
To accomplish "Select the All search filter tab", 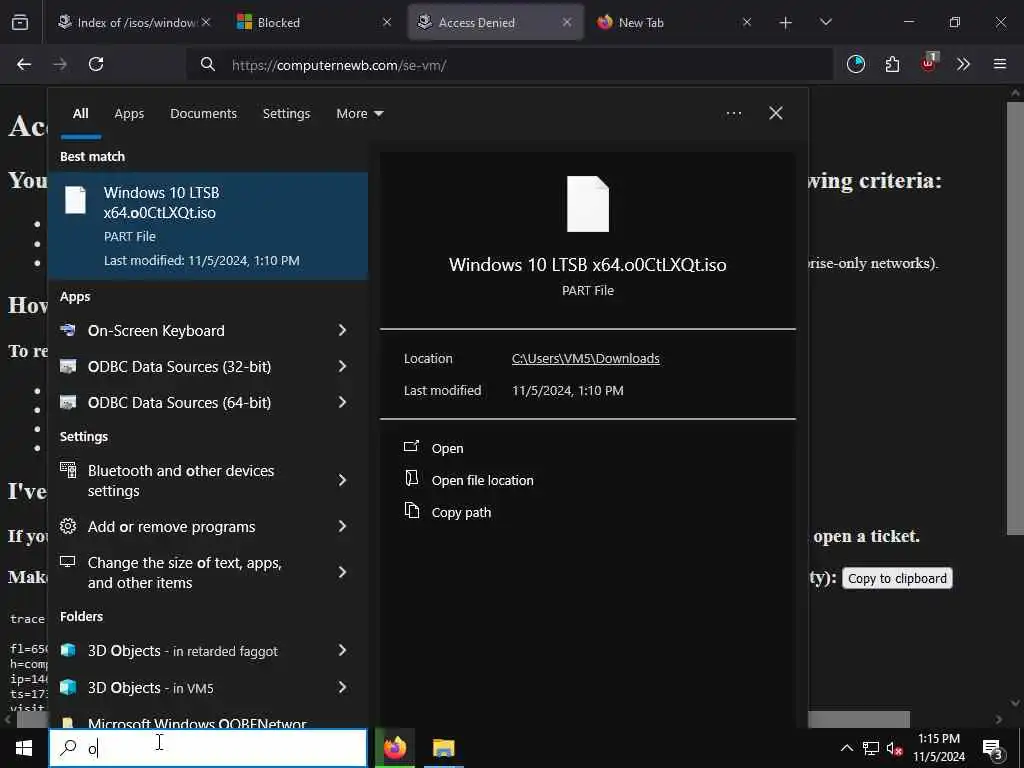I will click(x=80, y=114).
